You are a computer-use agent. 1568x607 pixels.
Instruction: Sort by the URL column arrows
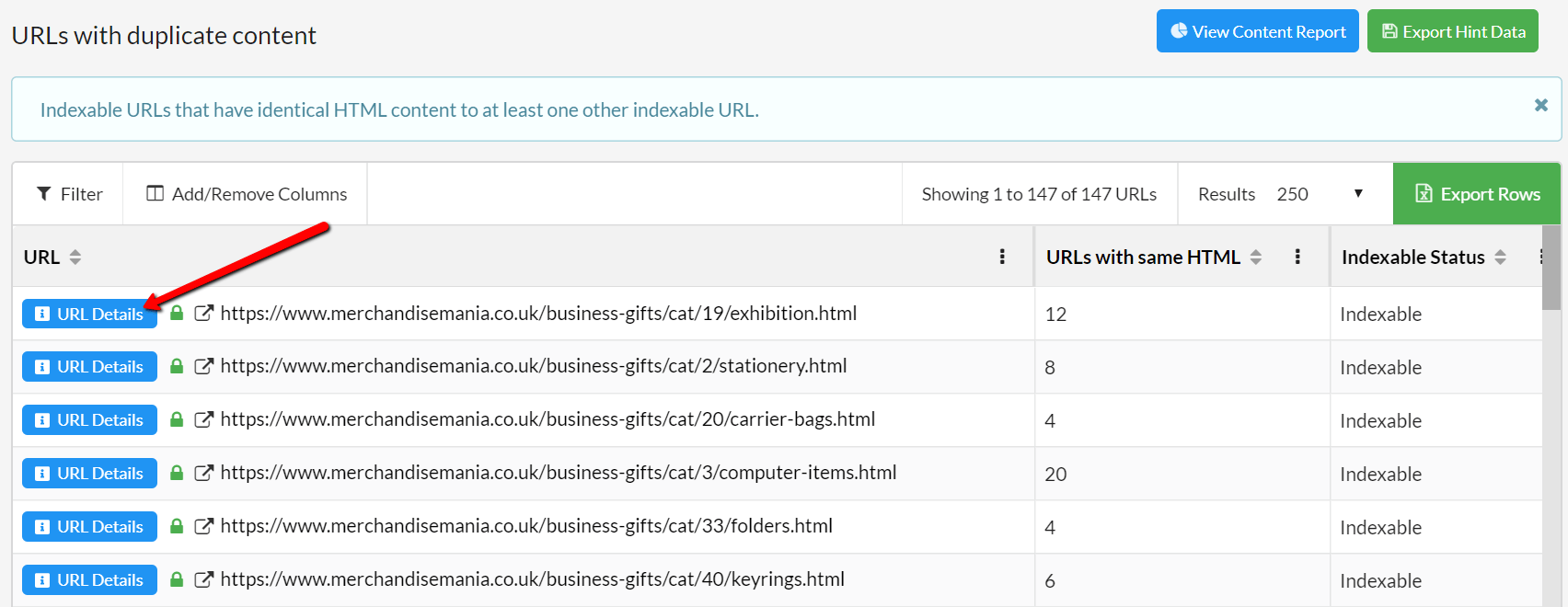(x=75, y=258)
